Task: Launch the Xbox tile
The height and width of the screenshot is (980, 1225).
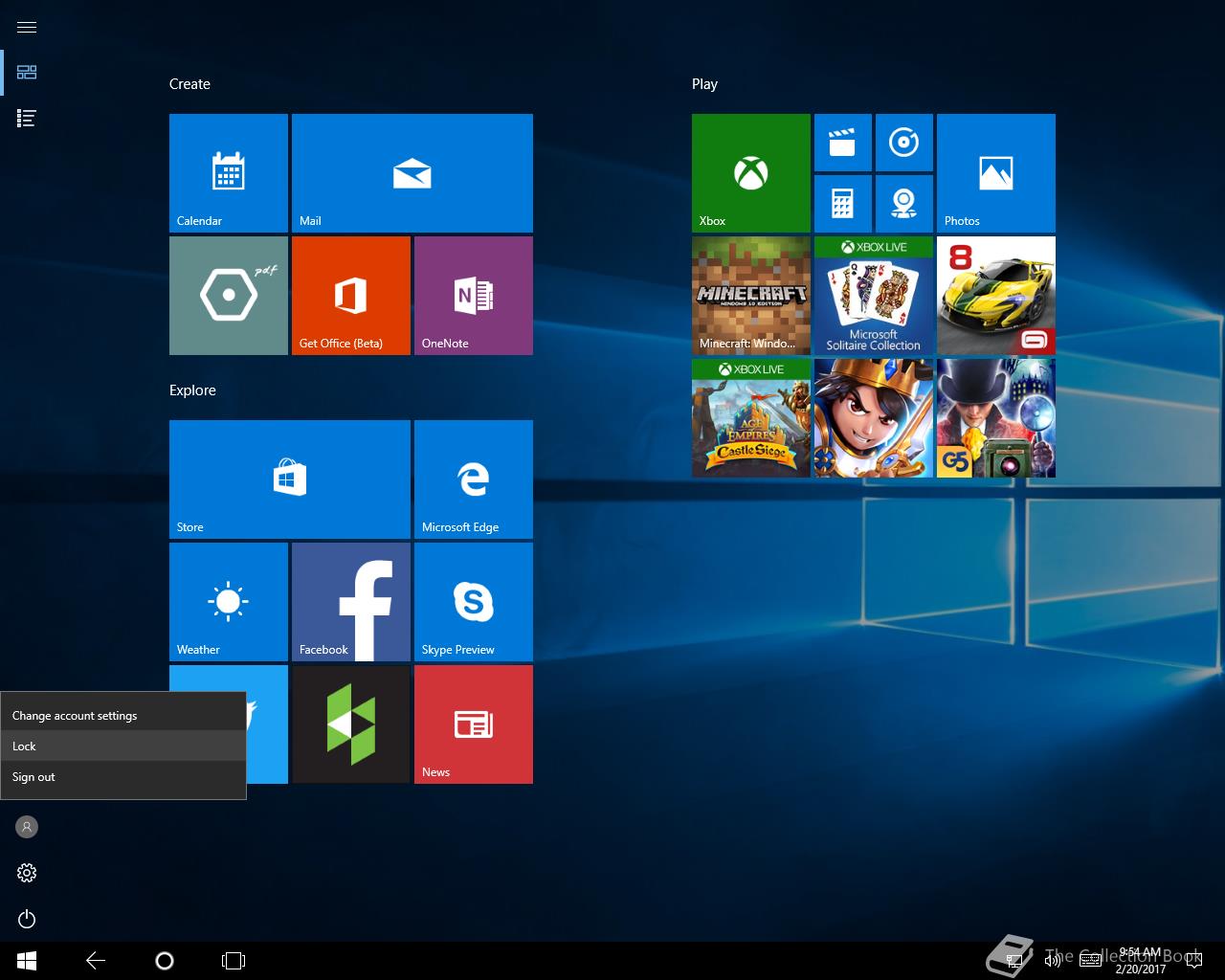Action: tap(751, 173)
